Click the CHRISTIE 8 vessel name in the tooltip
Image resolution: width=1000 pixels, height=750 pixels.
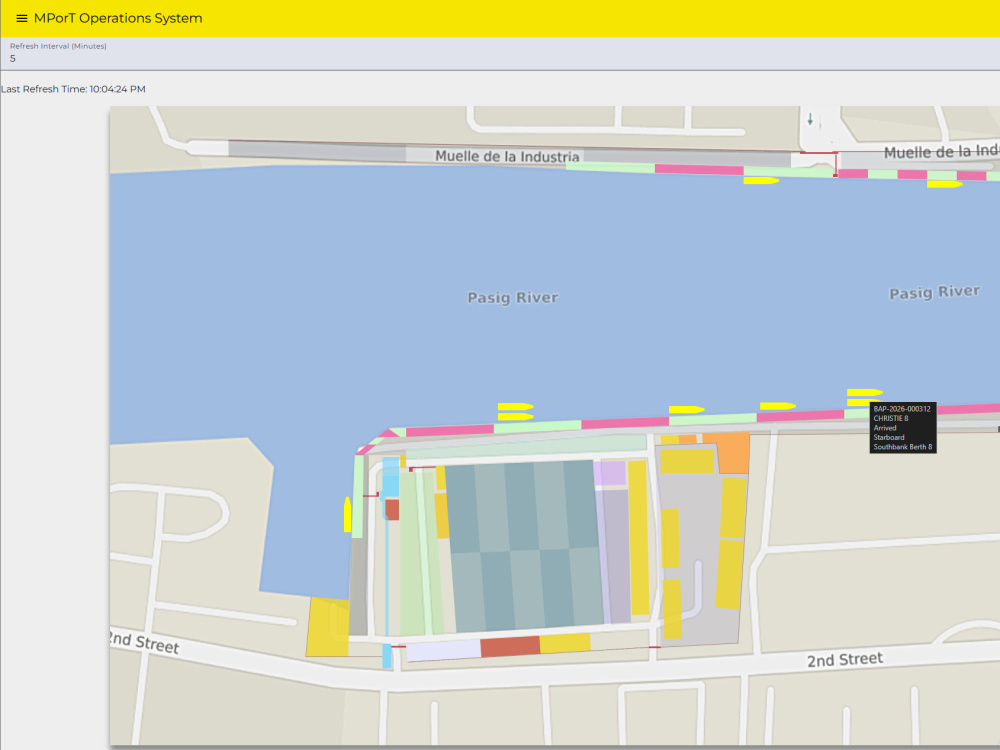[x=890, y=418]
